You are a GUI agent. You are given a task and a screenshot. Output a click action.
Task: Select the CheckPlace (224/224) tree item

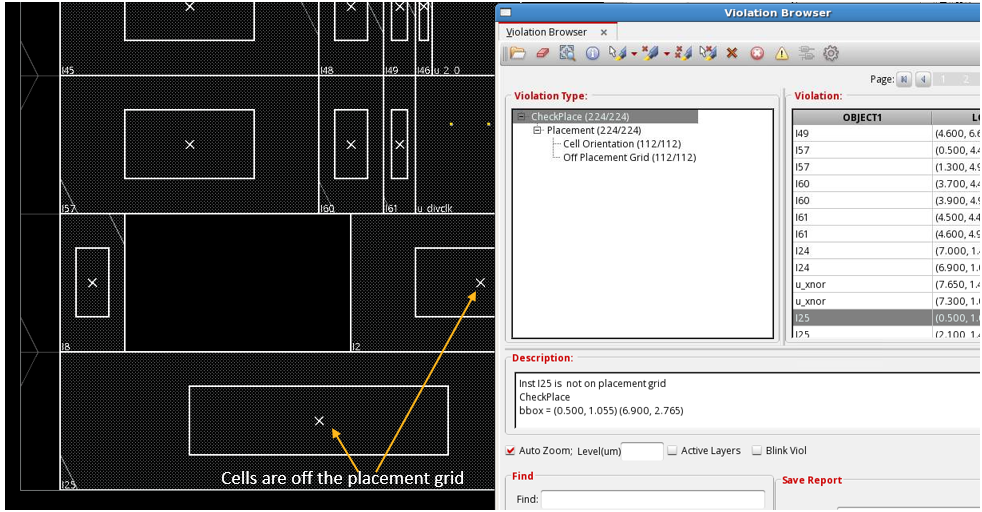[580, 116]
